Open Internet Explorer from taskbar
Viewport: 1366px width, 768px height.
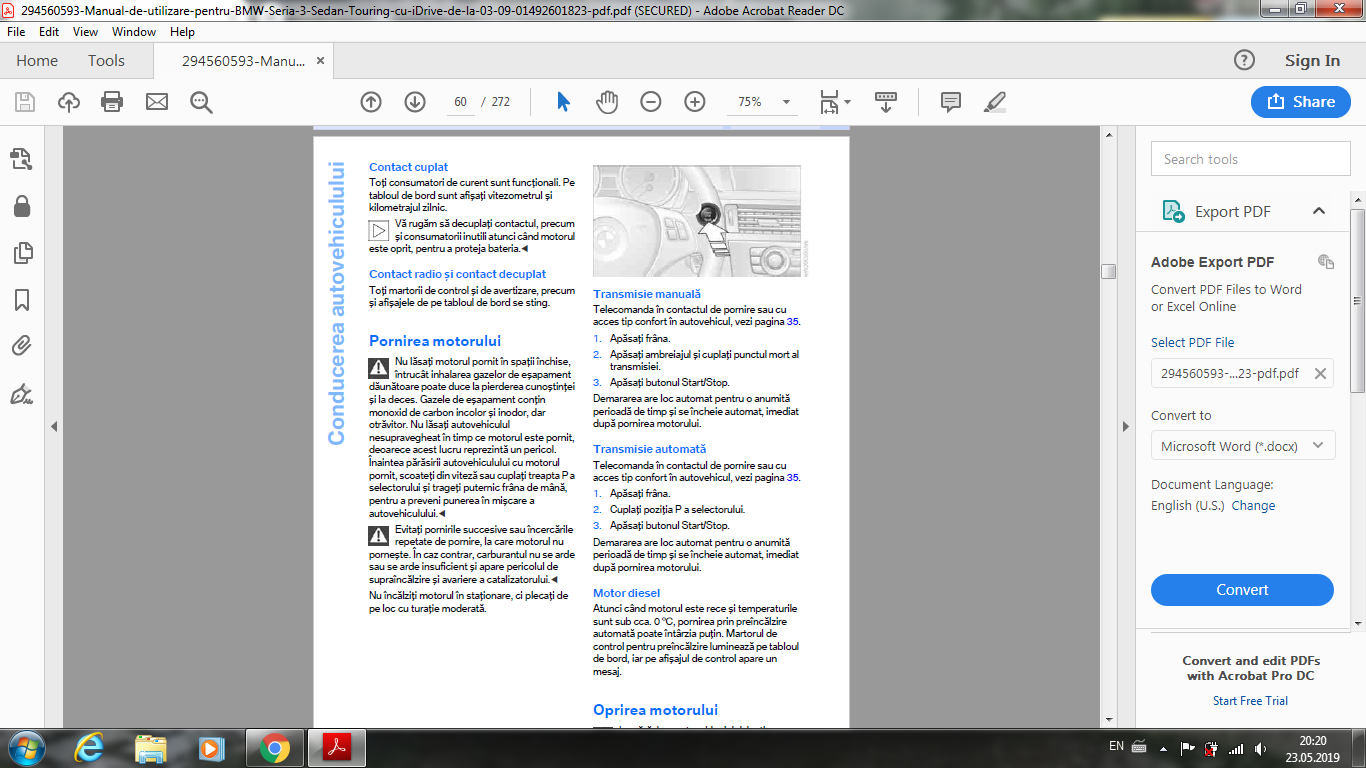pos(90,747)
